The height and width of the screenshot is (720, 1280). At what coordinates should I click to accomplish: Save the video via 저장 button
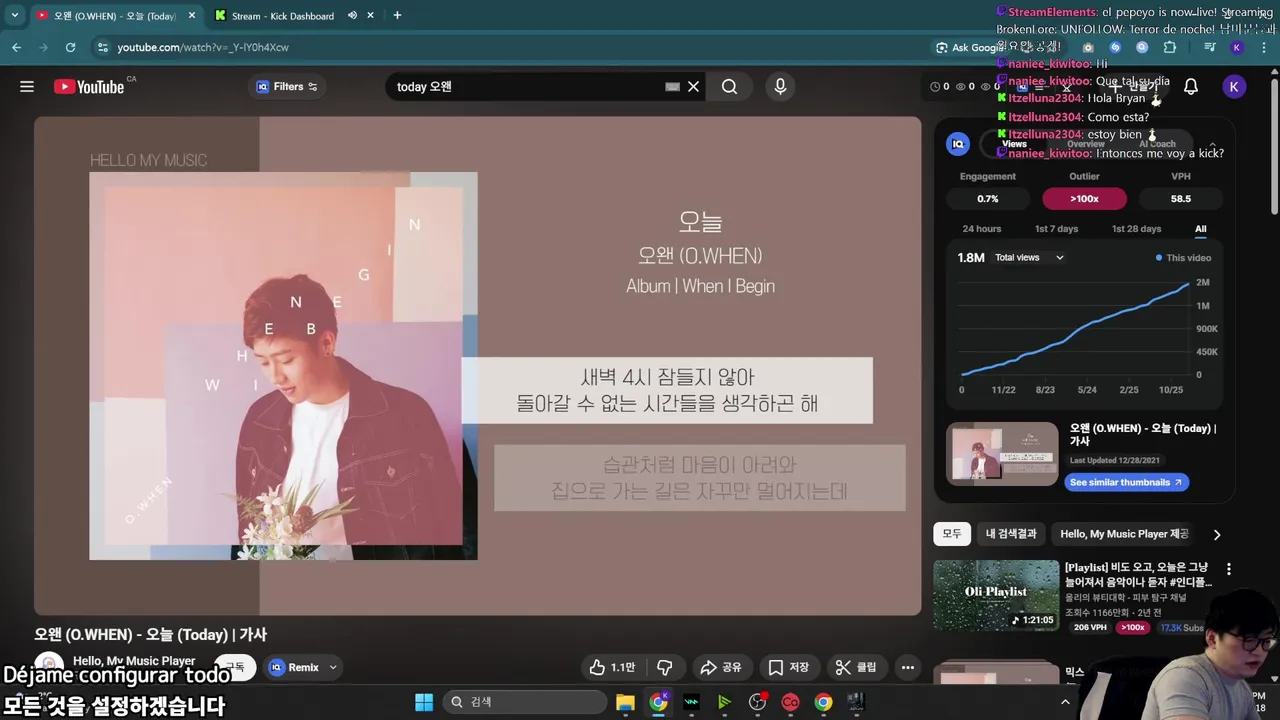[788, 667]
